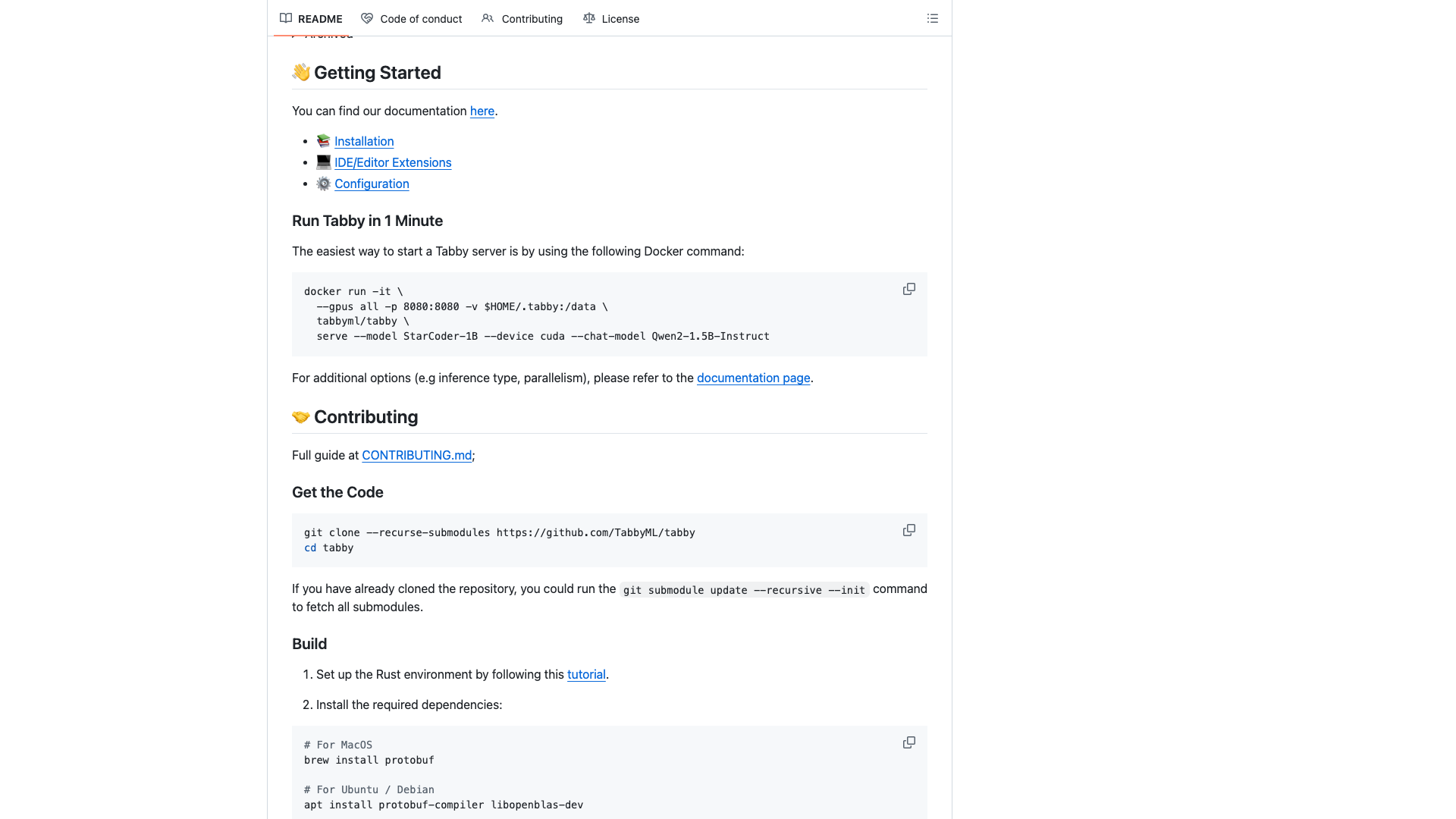
Task: Open the Rust tutorial link
Action: click(x=586, y=674)
